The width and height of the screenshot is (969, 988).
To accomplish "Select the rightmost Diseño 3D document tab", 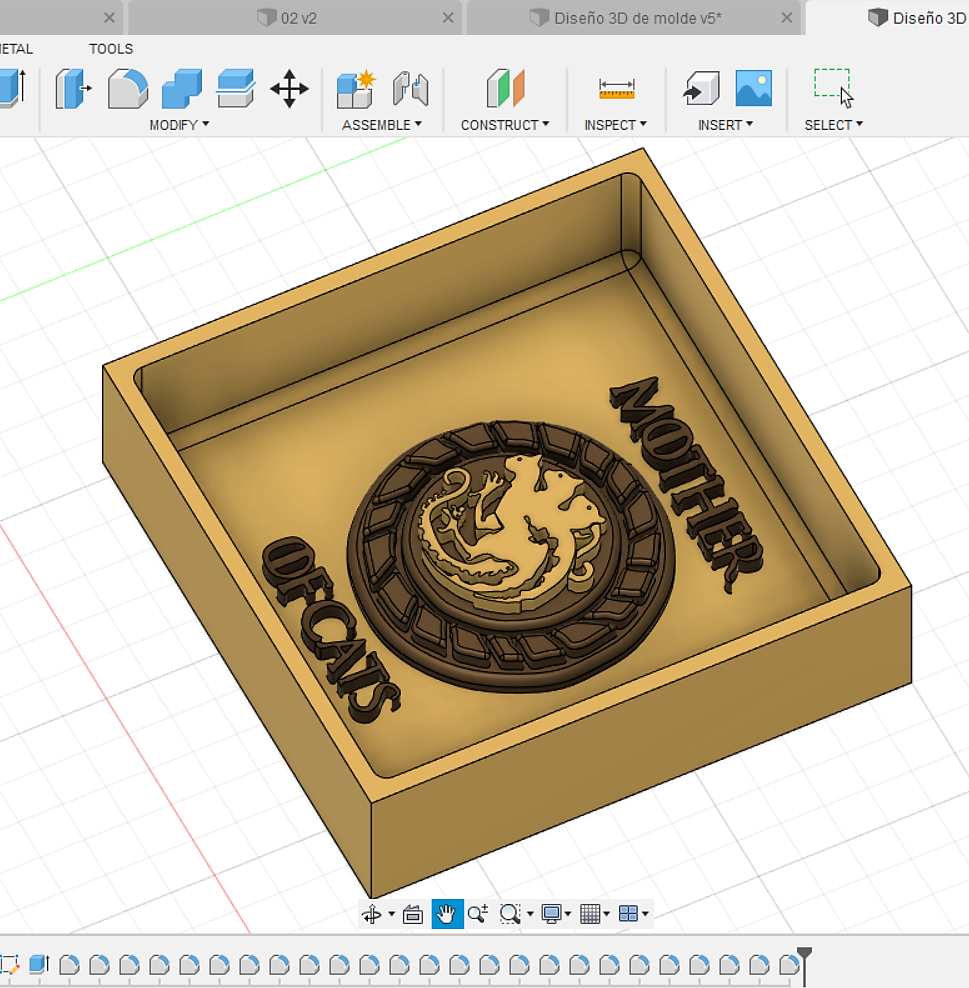I will click(x=888, y=18).
